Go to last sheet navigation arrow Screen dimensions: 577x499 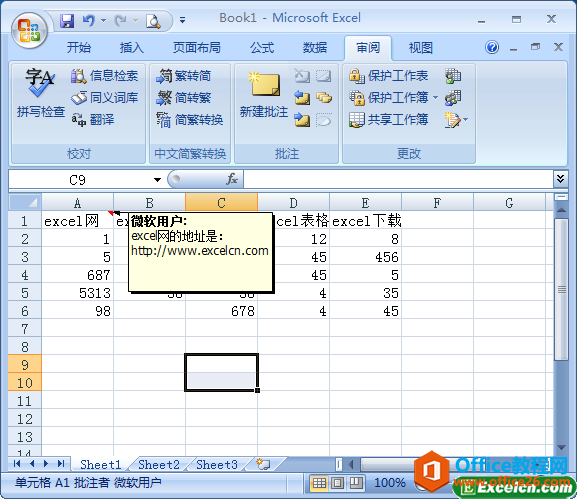(x=61, y=464)
